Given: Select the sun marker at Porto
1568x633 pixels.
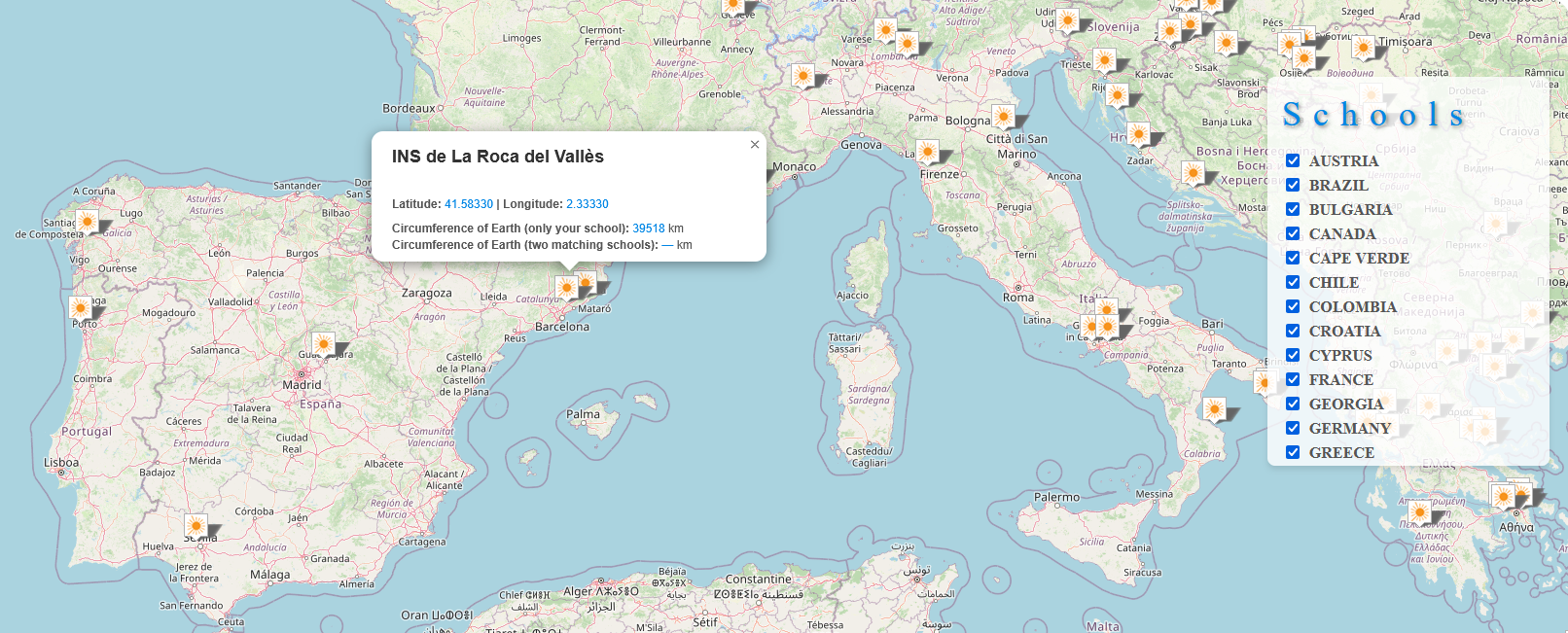Looking at the screenshot, I should (x=81, y=309).
